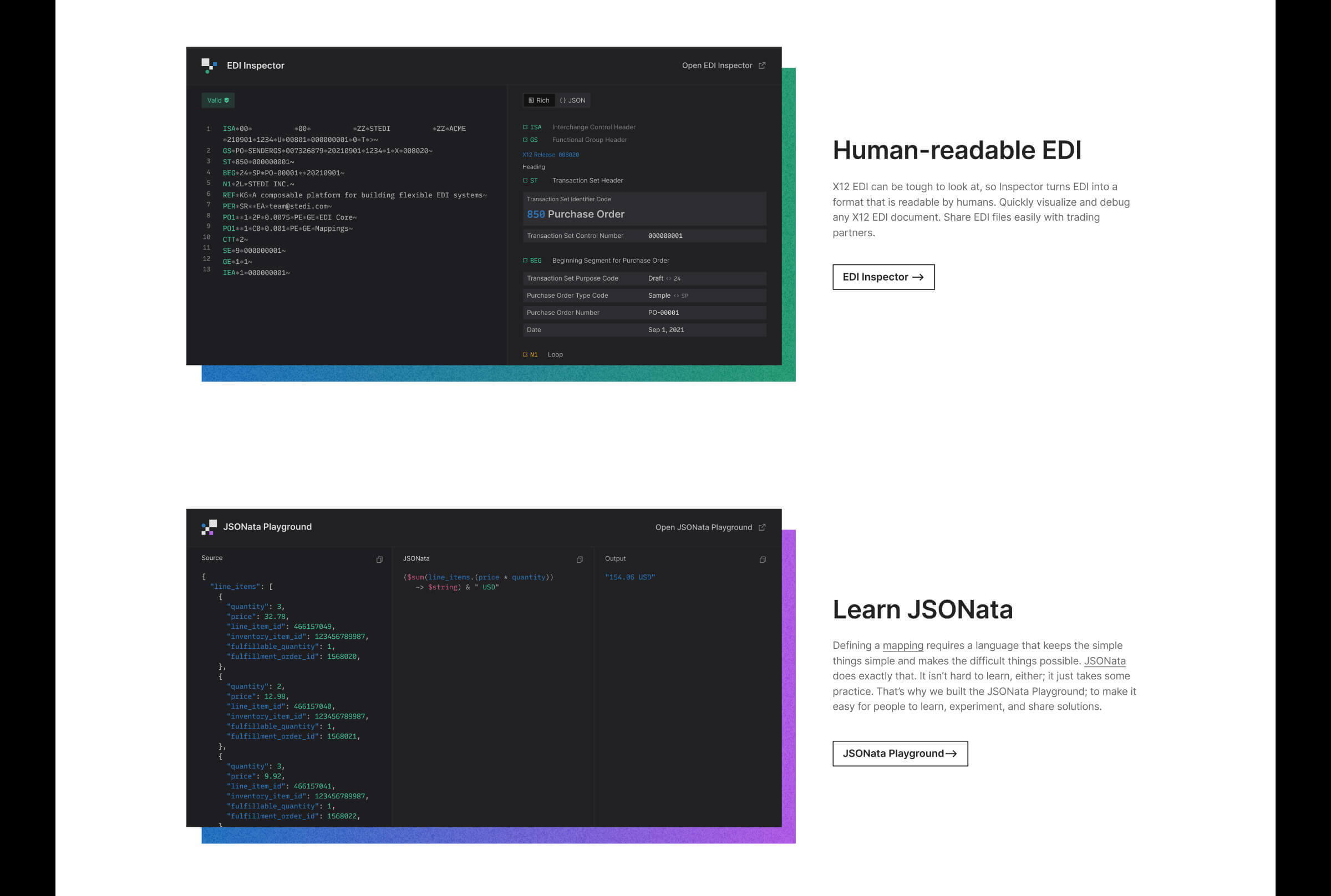This screenshot has height=896, width=1331.
Task: Click the SE*9*000000001 line
Action: point(255,251)
